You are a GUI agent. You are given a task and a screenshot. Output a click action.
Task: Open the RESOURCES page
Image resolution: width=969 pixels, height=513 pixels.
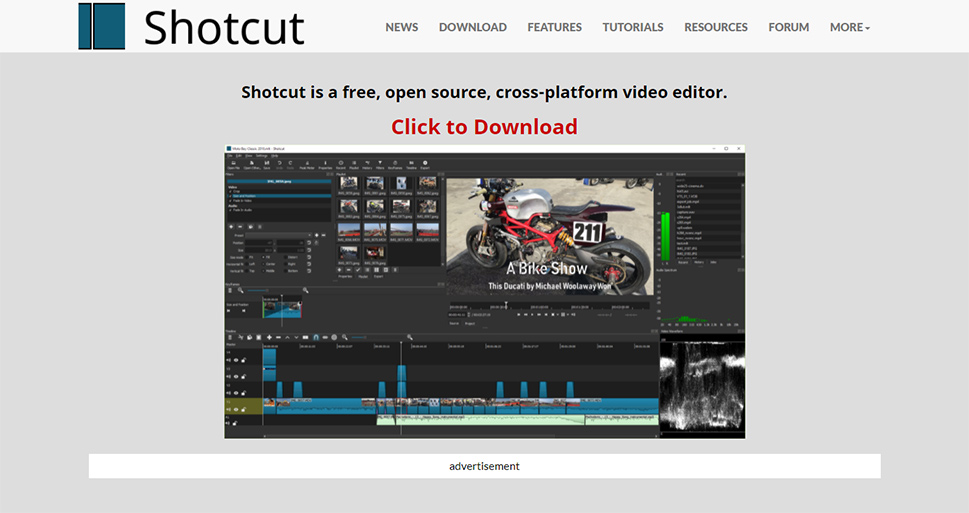tap(716, 27)
